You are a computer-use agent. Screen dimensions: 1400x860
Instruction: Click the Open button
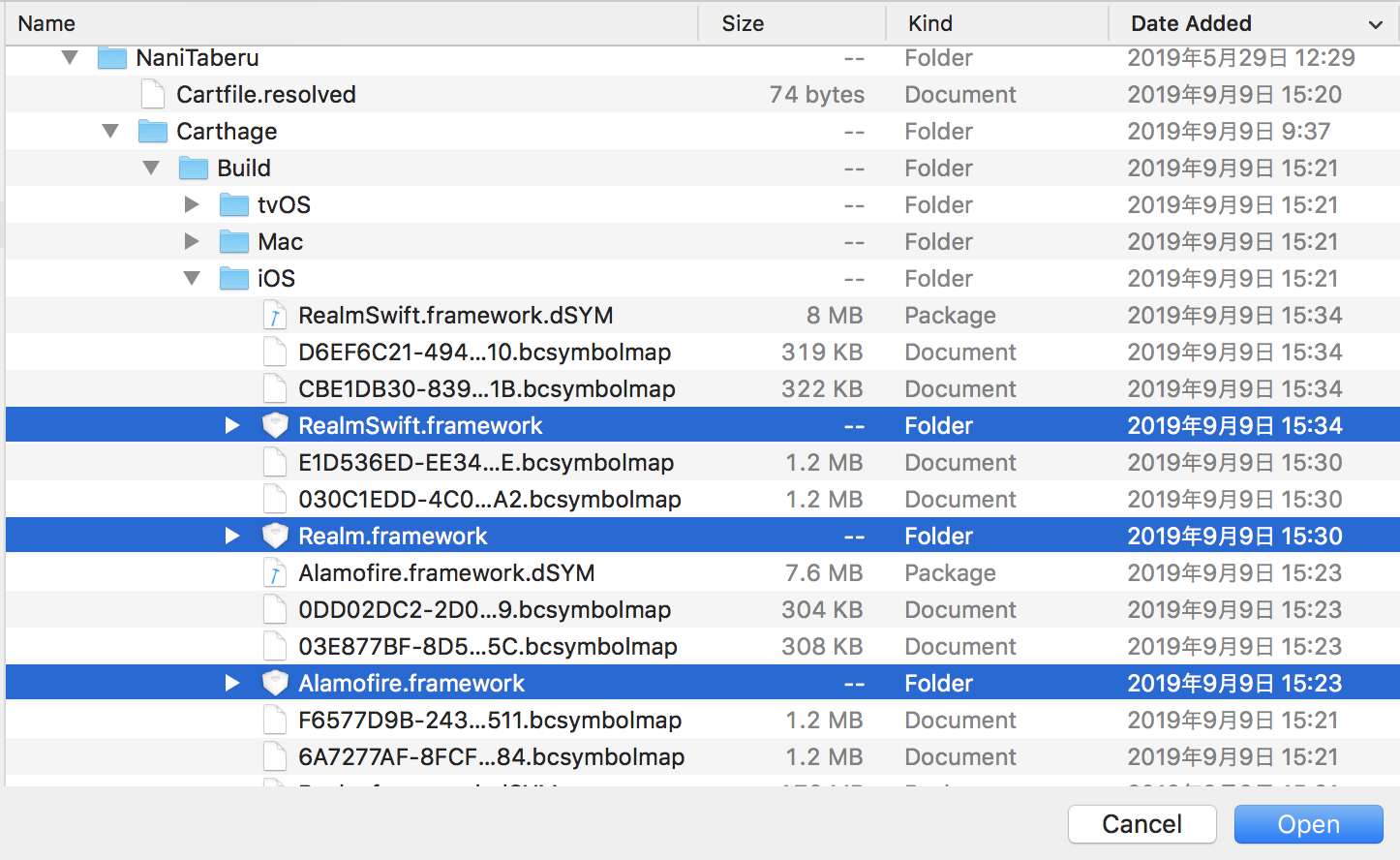point(1309,824)
